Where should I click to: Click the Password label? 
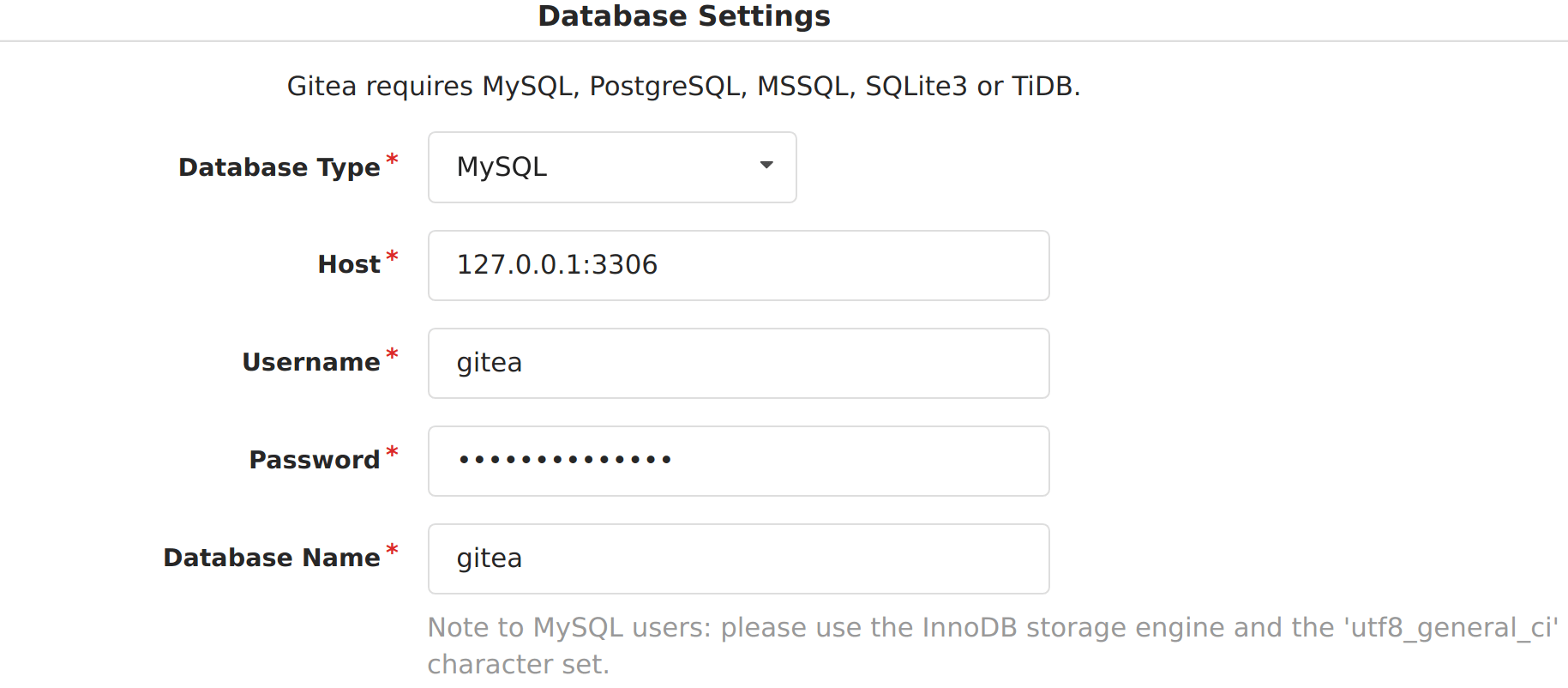click(x=314, y=460)
